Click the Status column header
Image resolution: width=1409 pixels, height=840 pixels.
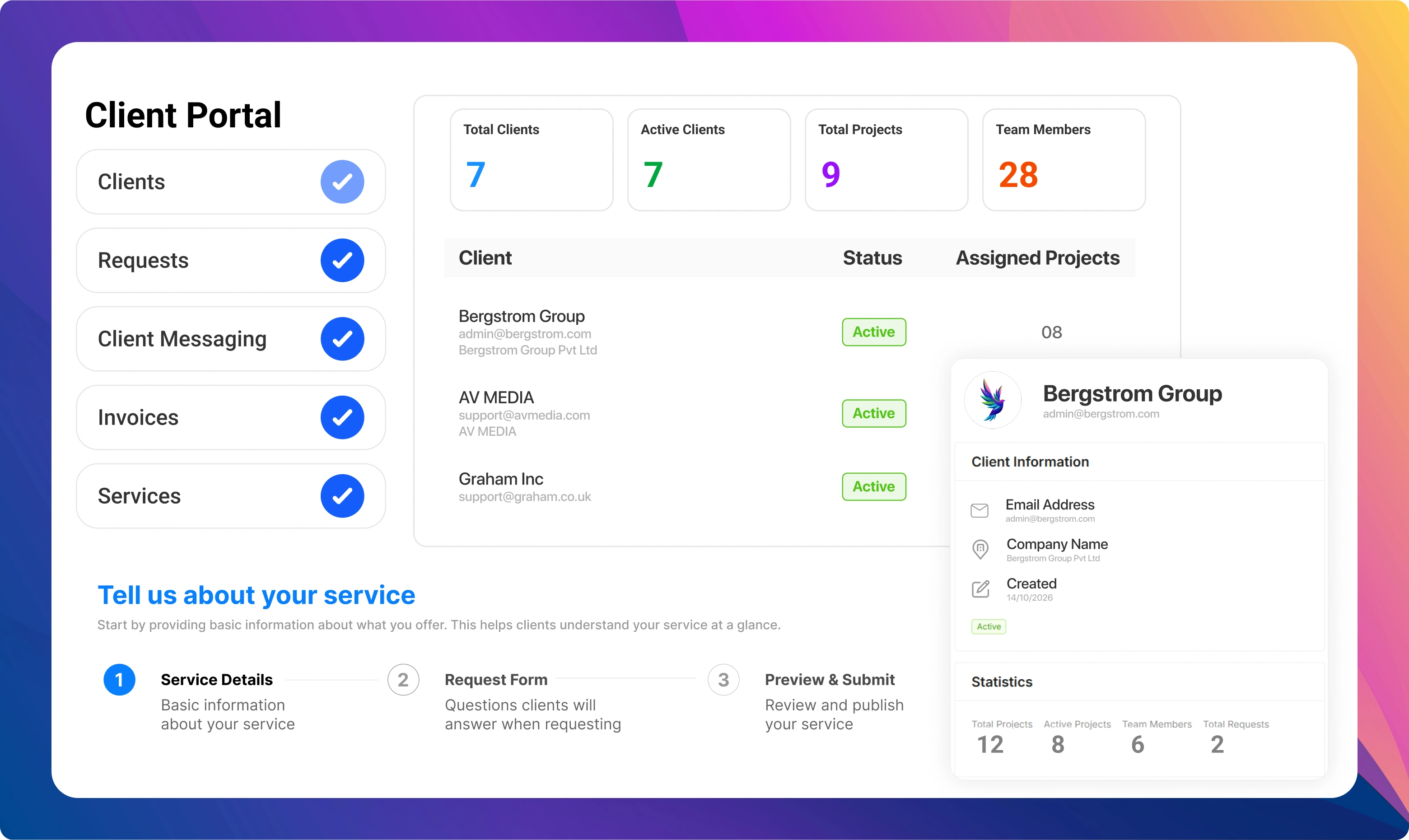coord(872,258)
